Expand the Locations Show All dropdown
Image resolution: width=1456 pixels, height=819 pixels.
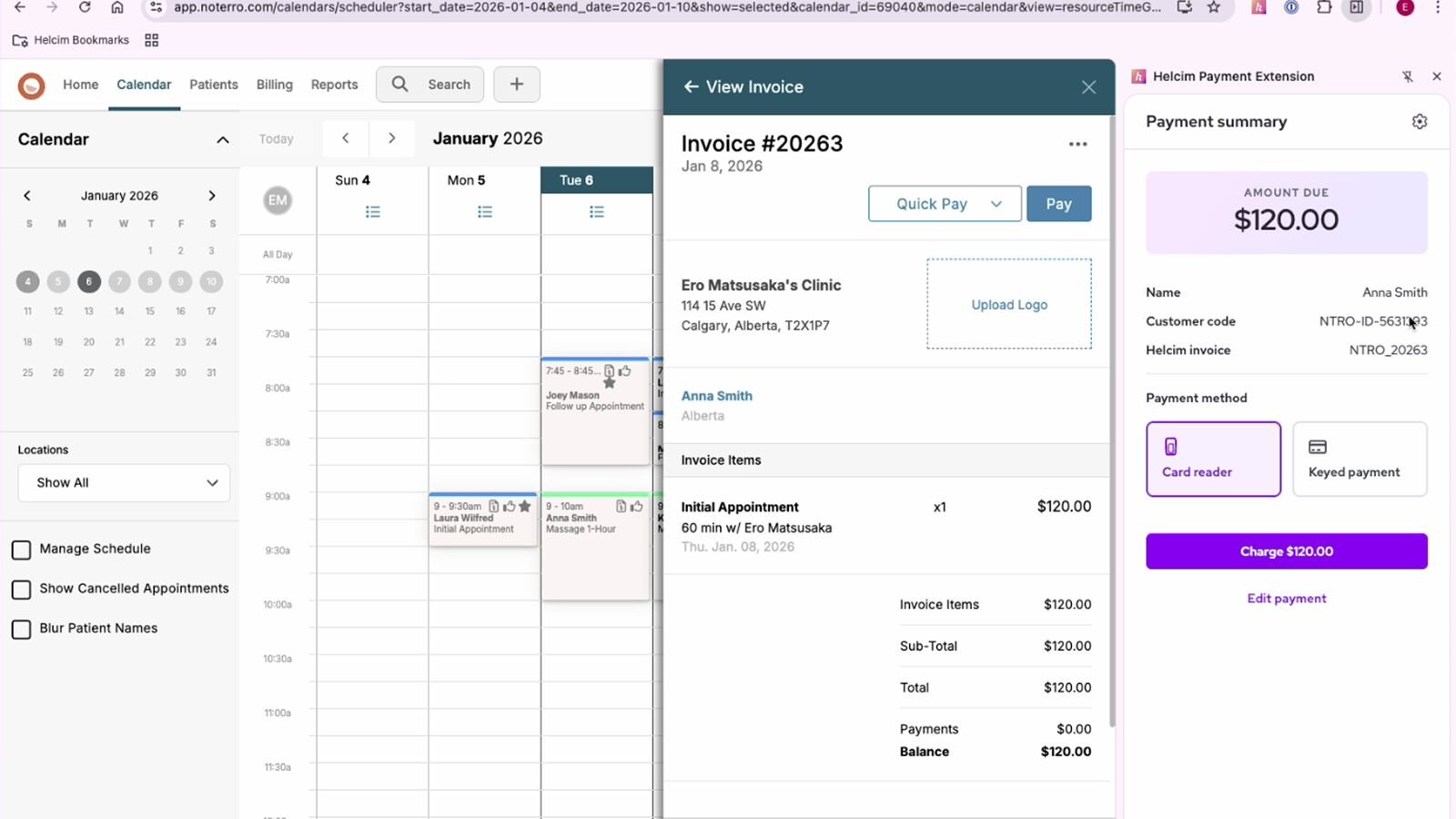pyautogui.click(x=124, y=483)
